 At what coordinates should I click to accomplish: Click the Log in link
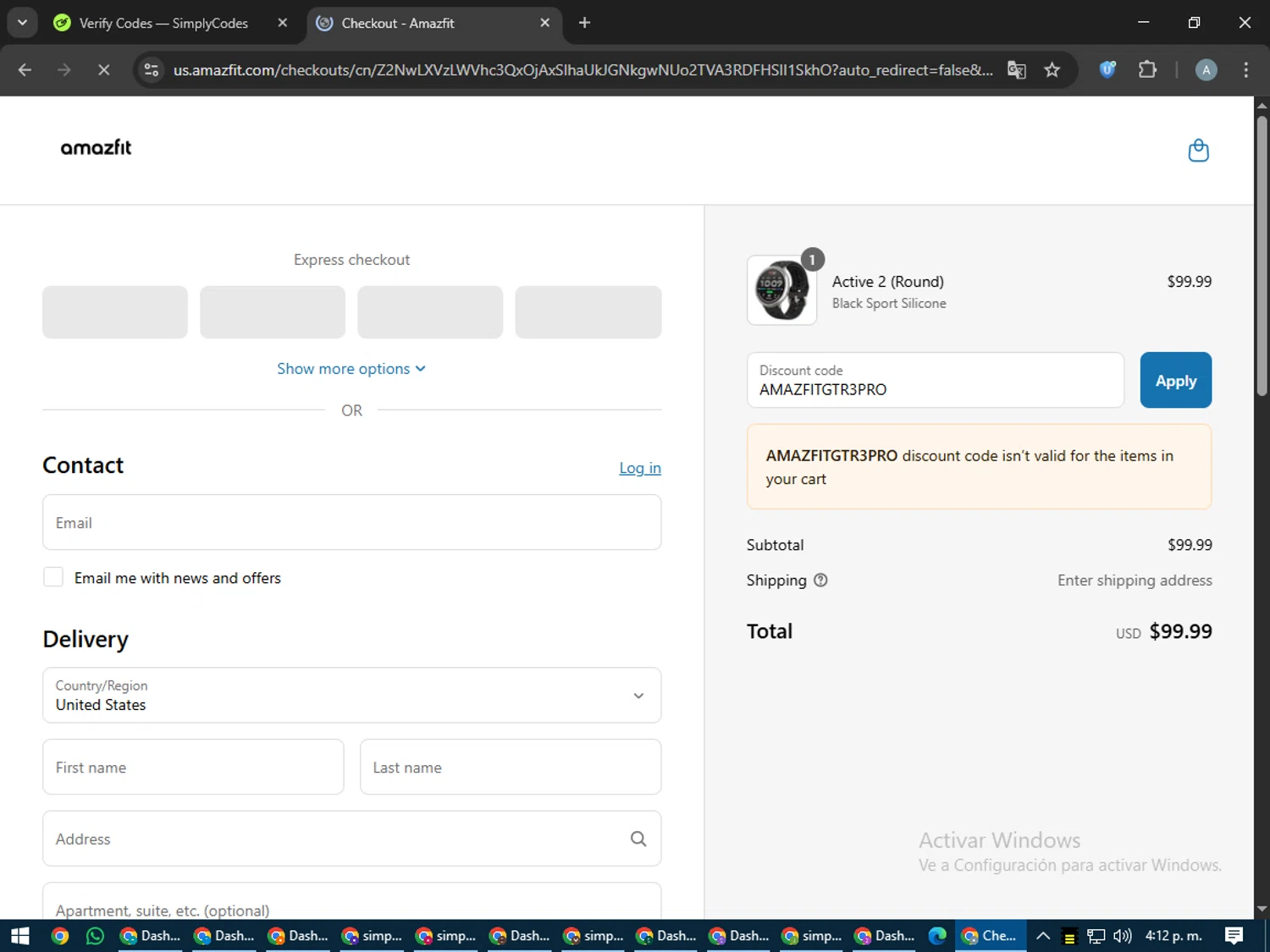[x=640, y=468]
